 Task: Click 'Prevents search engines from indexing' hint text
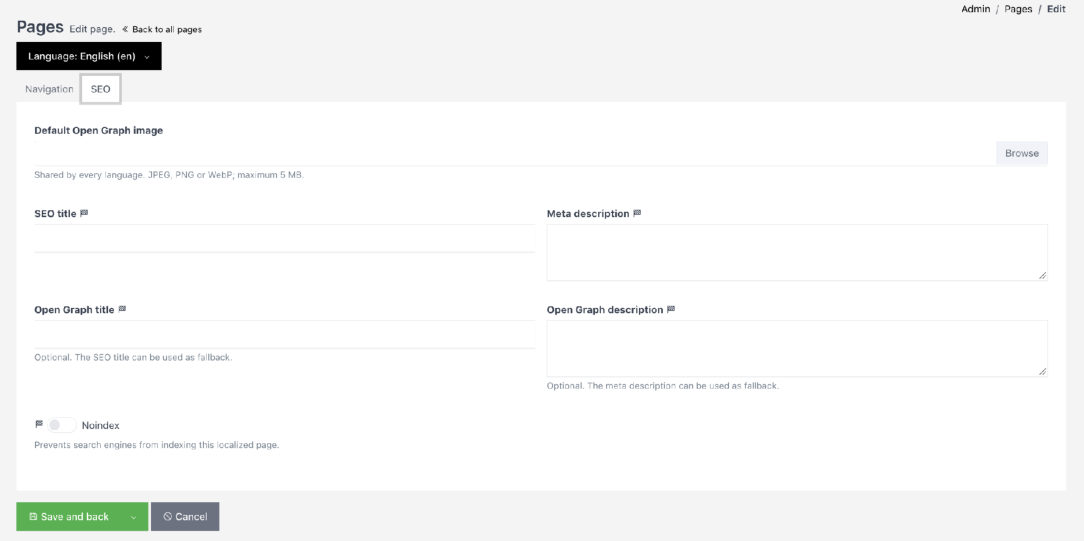coord(156,445)
